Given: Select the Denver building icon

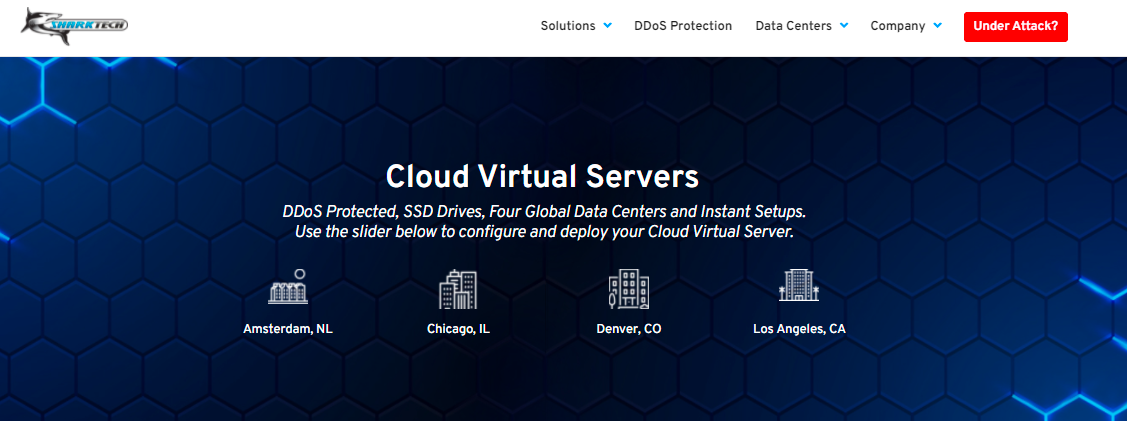Looking at the screenshot, I should coord(628,290).
